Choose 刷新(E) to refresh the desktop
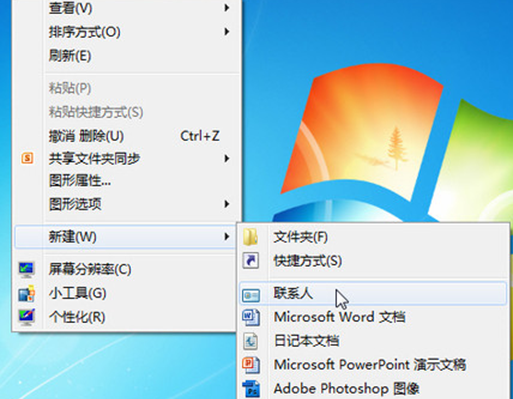 pos(126,56)
